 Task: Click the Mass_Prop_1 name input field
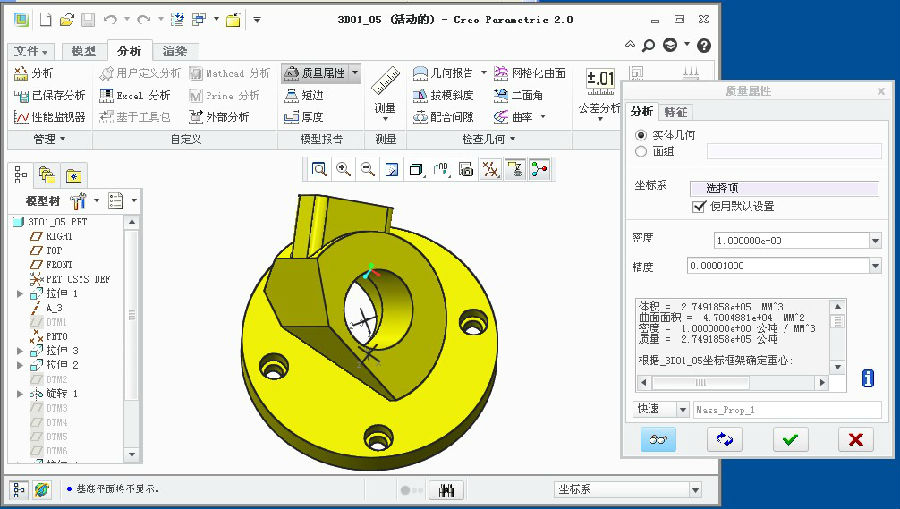pos(787,410)
